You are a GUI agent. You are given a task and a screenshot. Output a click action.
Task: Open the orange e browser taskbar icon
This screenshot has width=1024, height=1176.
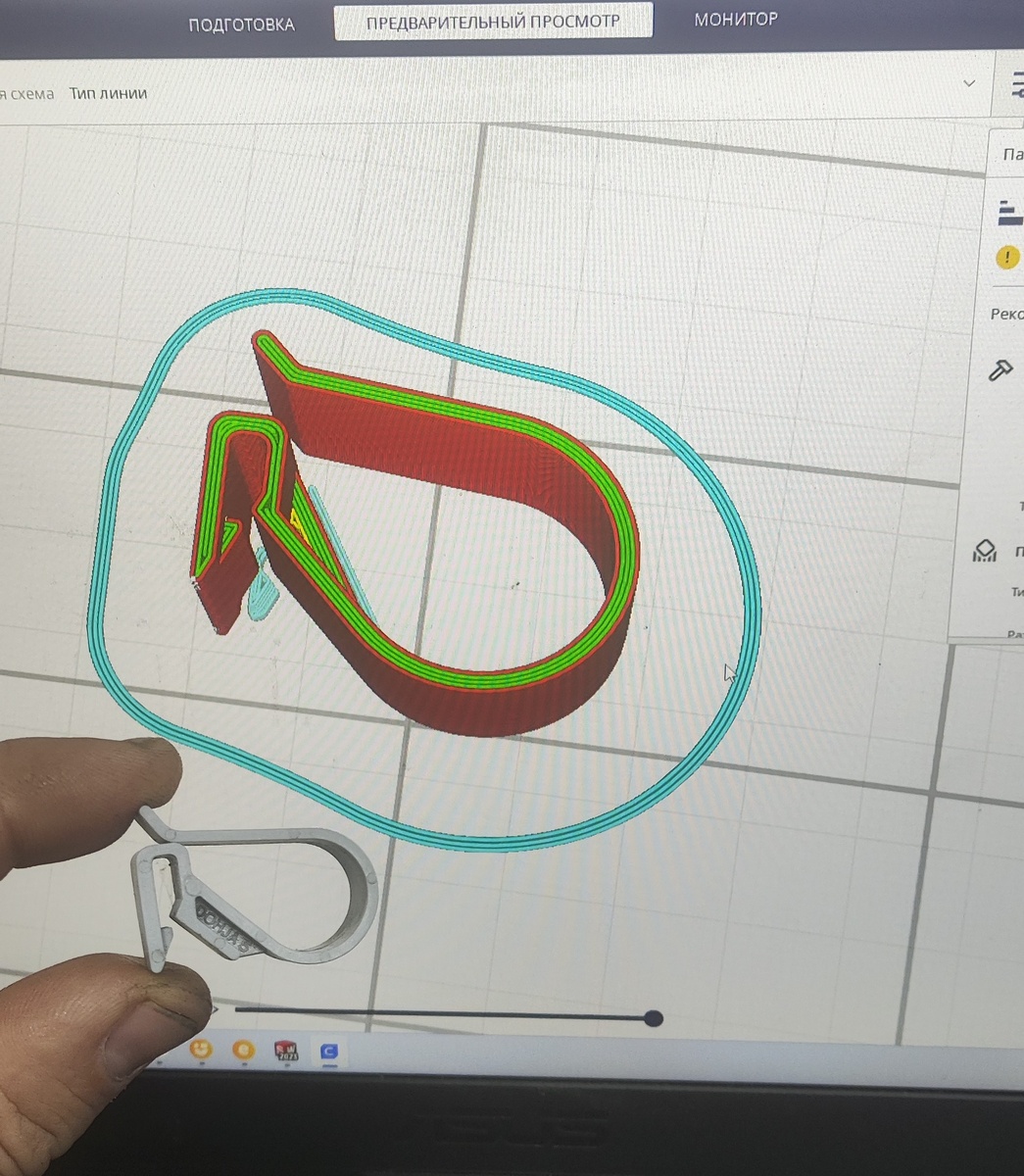tap(243, 1052)
